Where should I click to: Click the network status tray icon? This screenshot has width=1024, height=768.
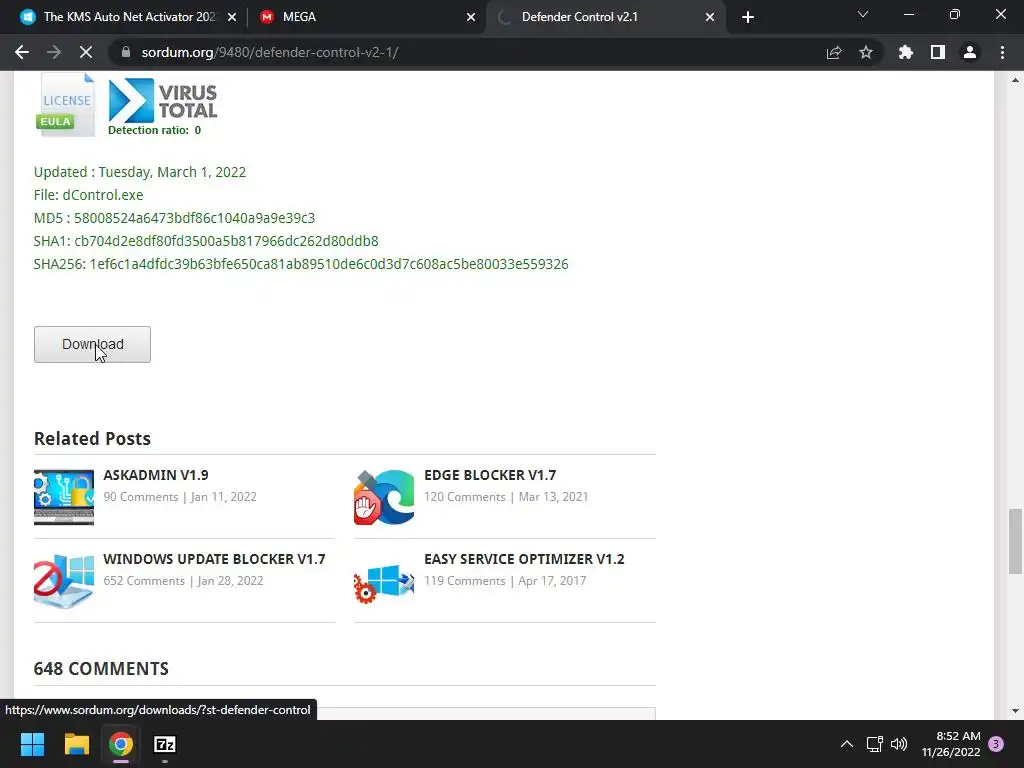(x=874, y=744)
